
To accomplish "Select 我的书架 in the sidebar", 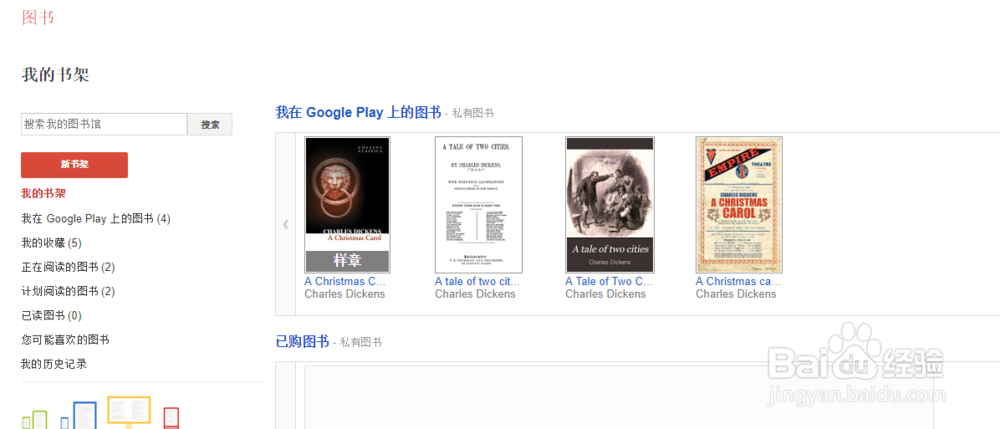I will [x=43, y=193].
